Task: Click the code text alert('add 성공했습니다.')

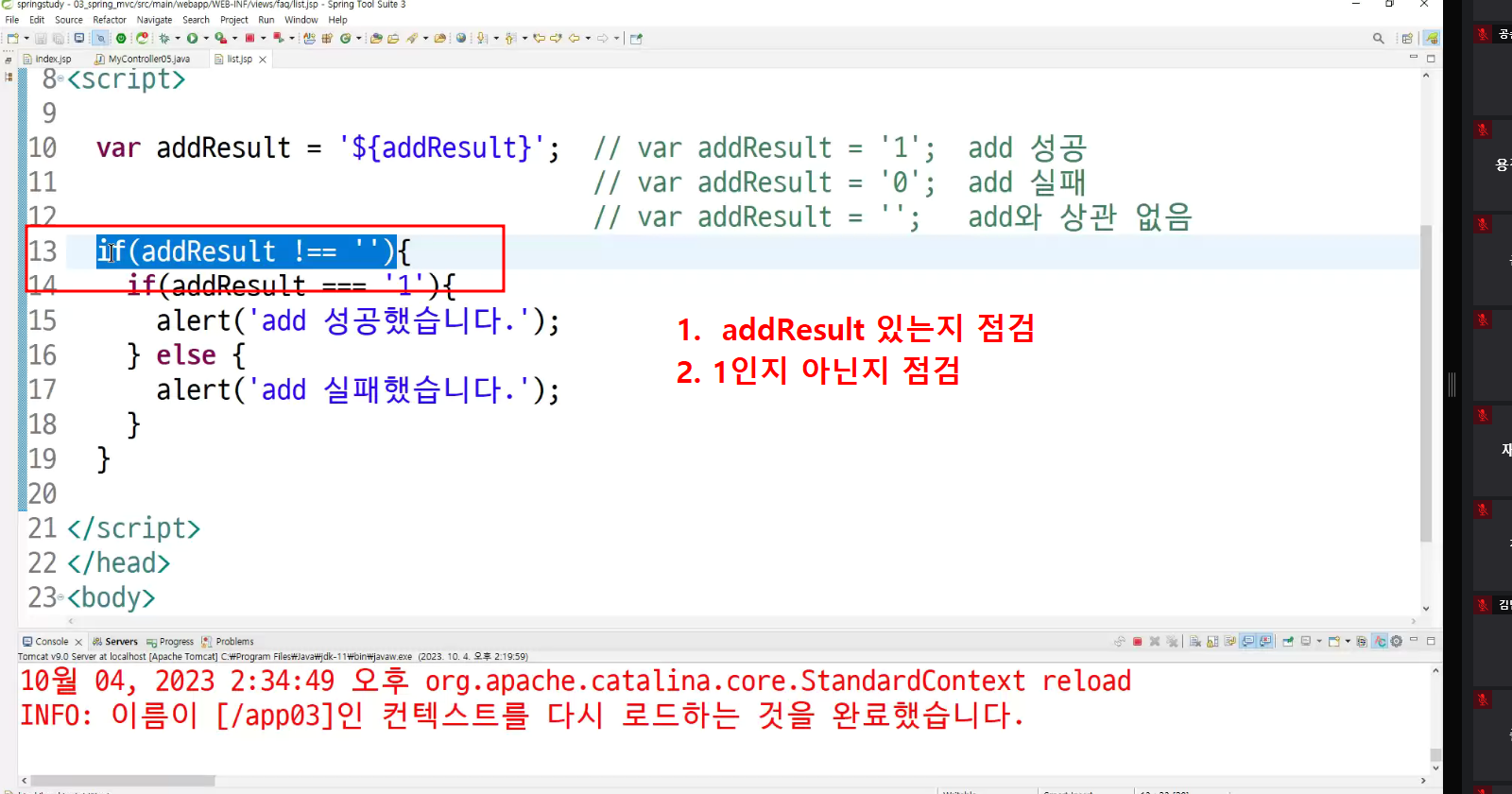Action: 358,321
